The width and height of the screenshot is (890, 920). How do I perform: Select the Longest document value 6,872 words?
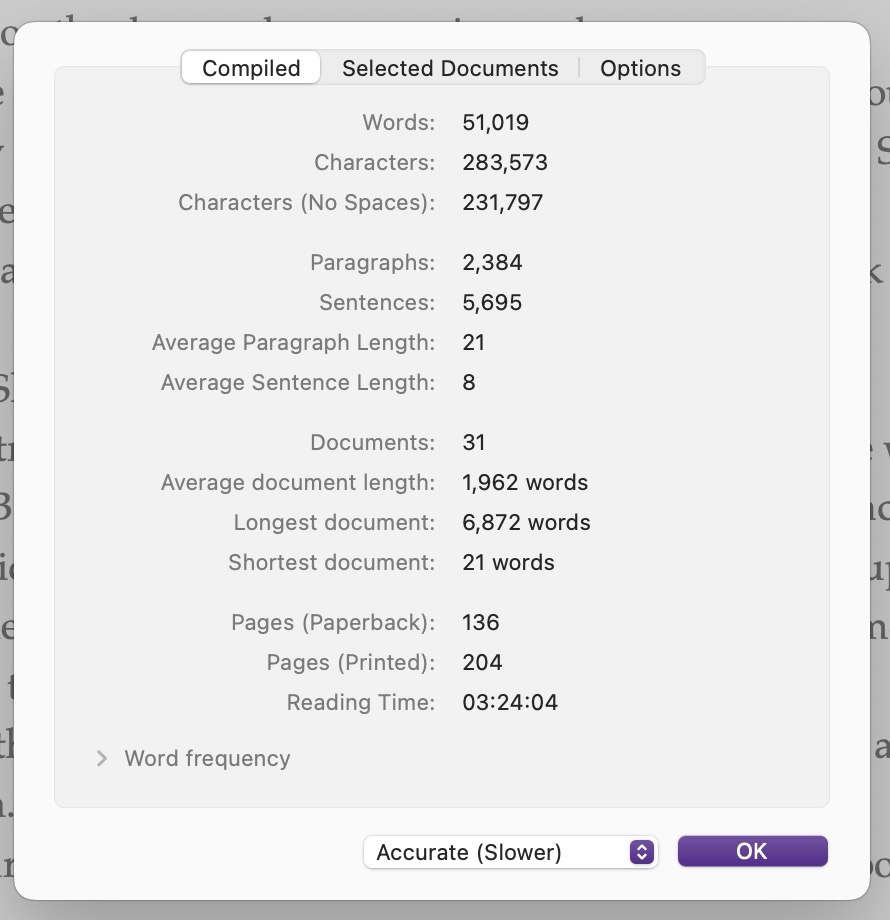(526, 523)
